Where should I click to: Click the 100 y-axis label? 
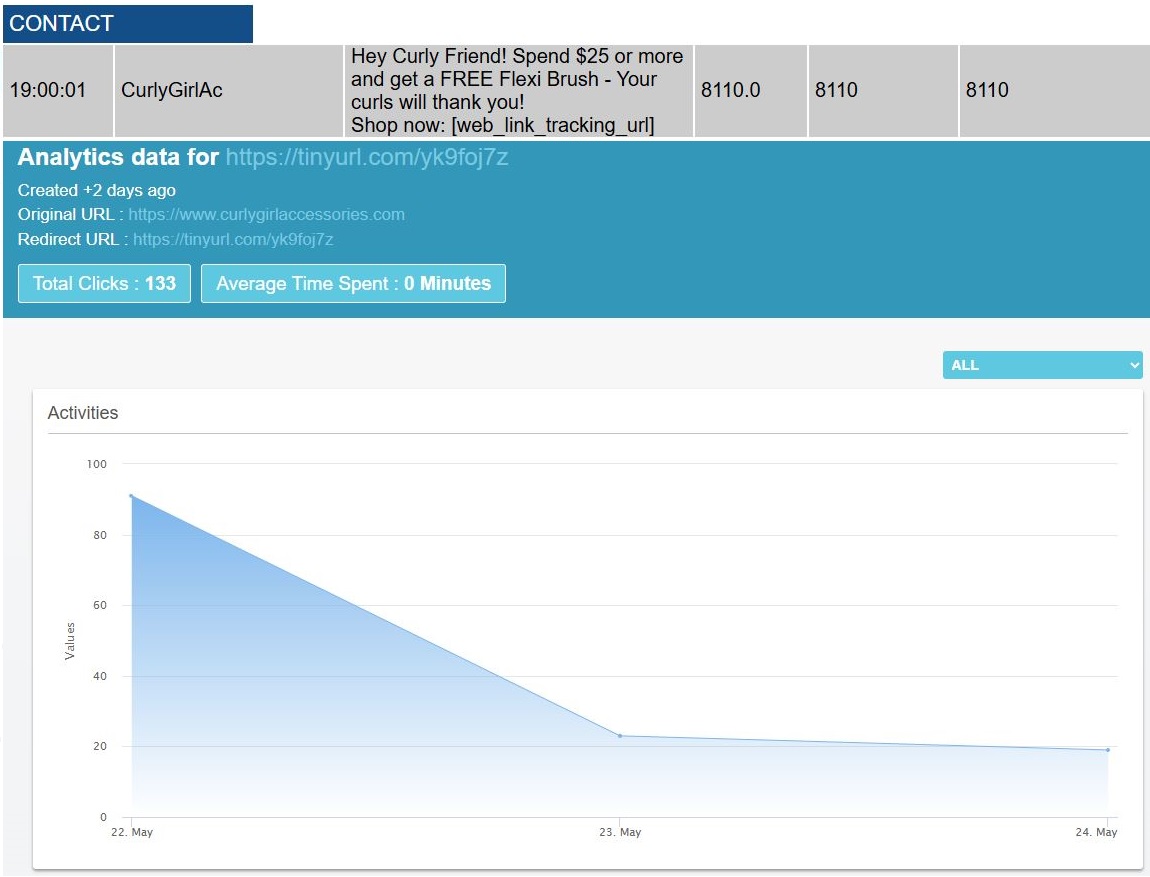click(x=96, y=464)
